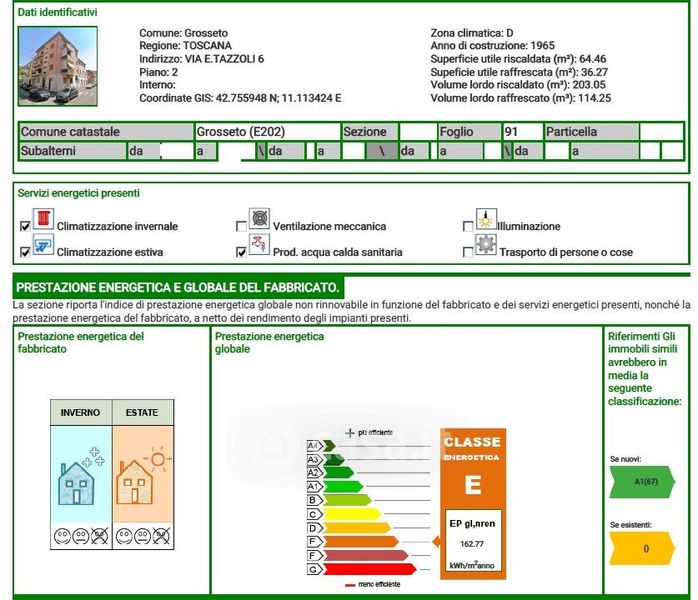
Task: Click the 'meno efficiente' legend label
Action: (379, 584)
